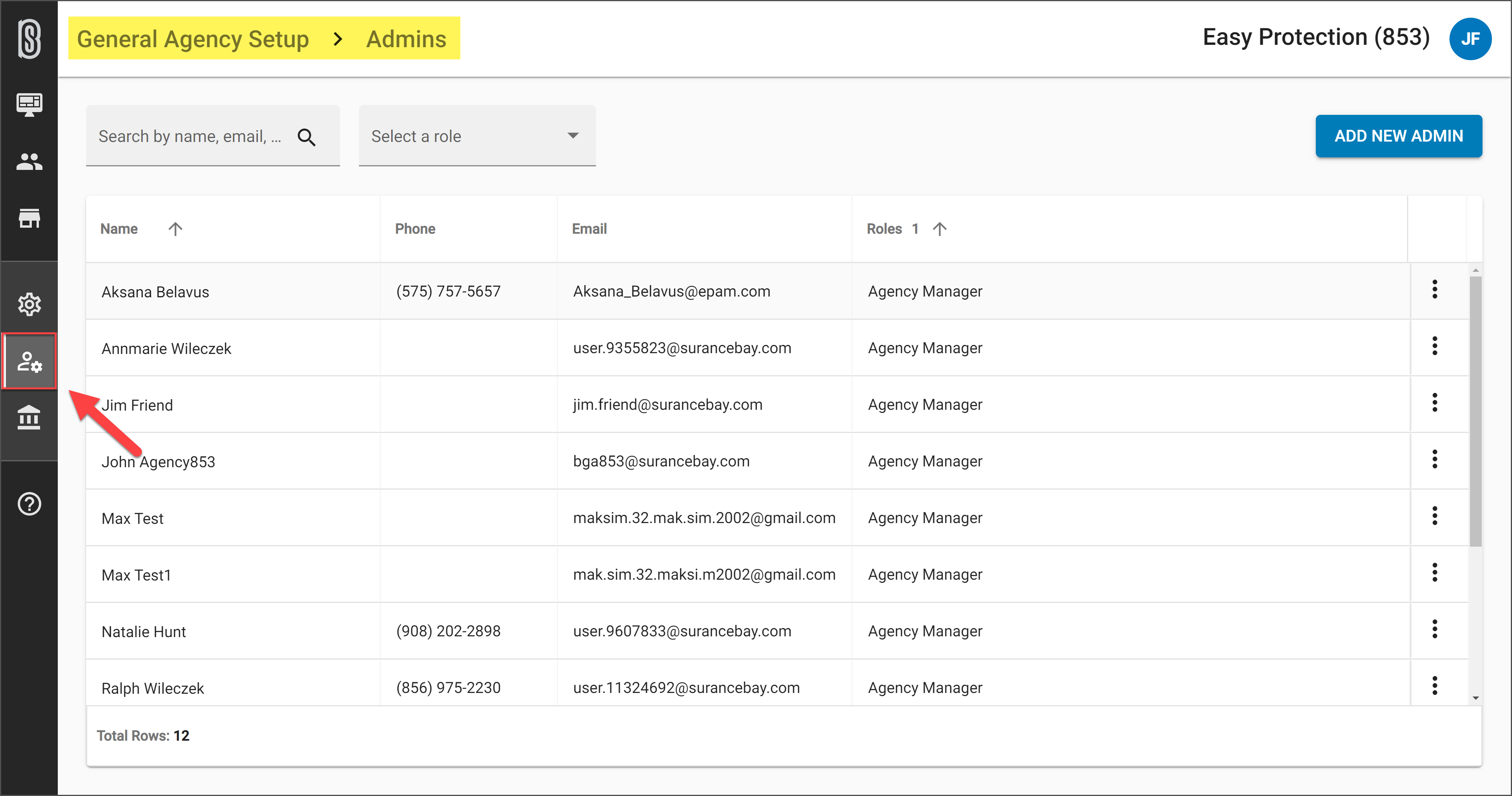The image size is (1512, 796).
Task: Click the ADD NEW ADMIN button
Action: [1399, 136]
